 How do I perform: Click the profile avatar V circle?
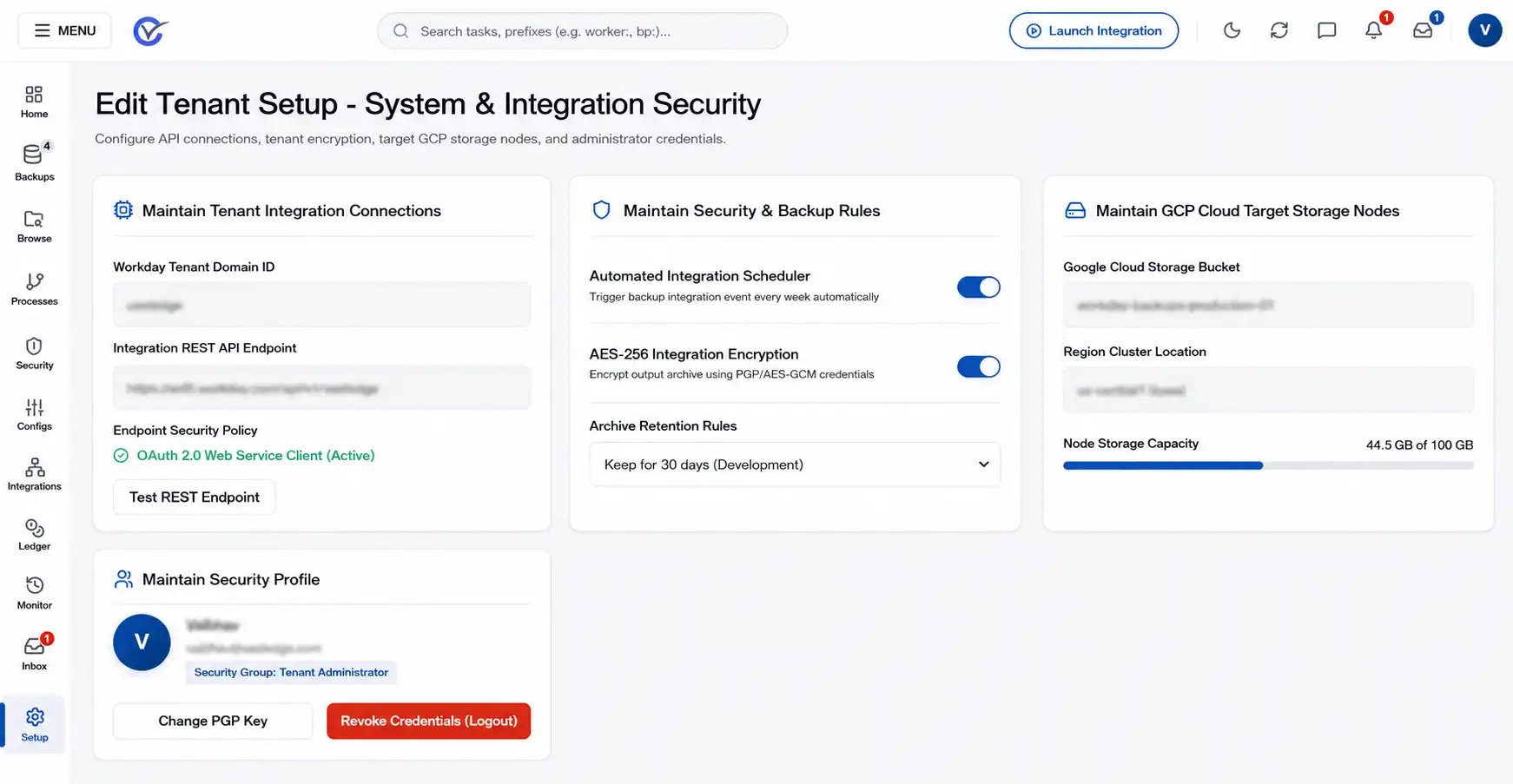click(142, 642)
